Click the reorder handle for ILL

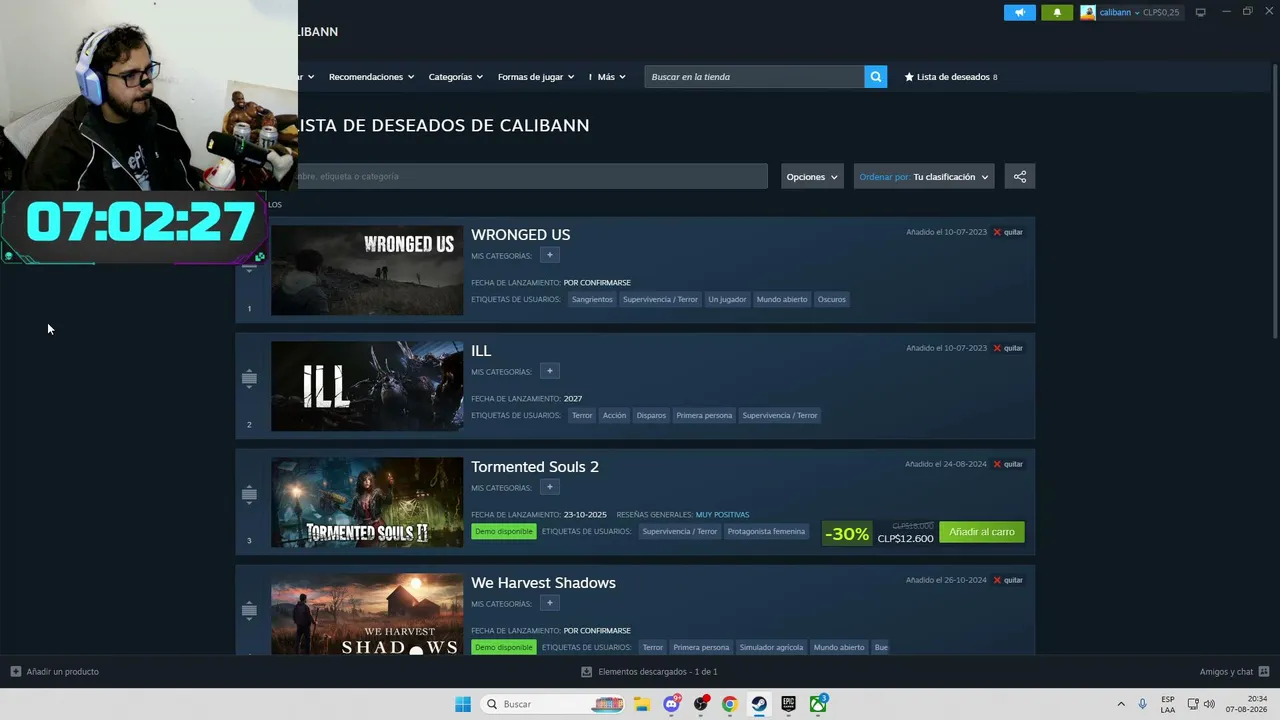249,378
